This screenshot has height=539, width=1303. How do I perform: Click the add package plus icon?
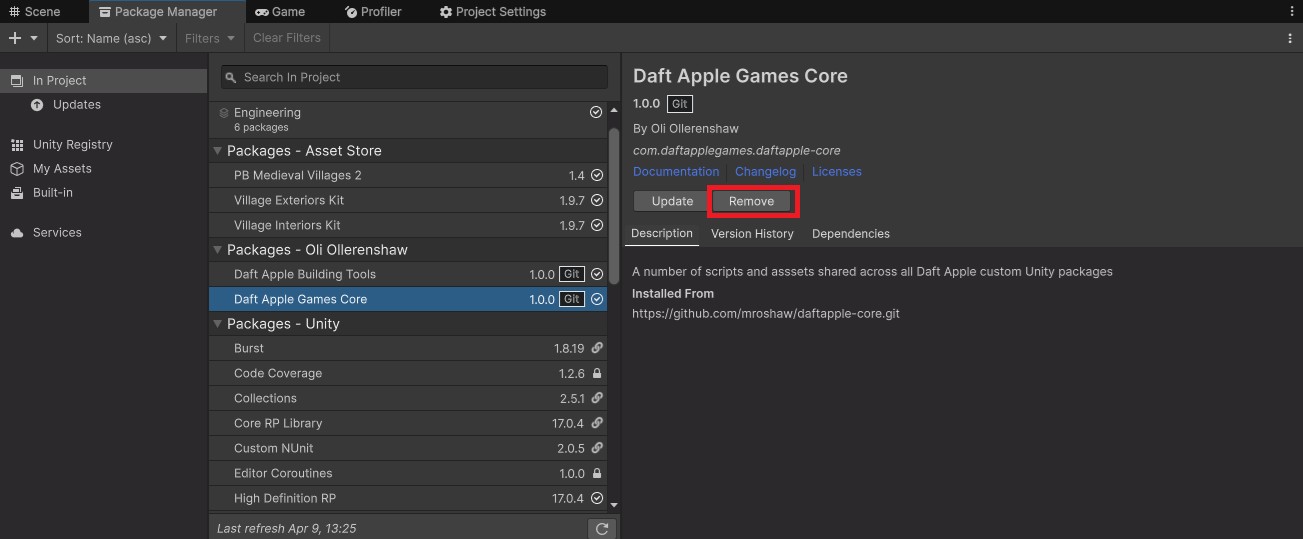click(14, 38)
